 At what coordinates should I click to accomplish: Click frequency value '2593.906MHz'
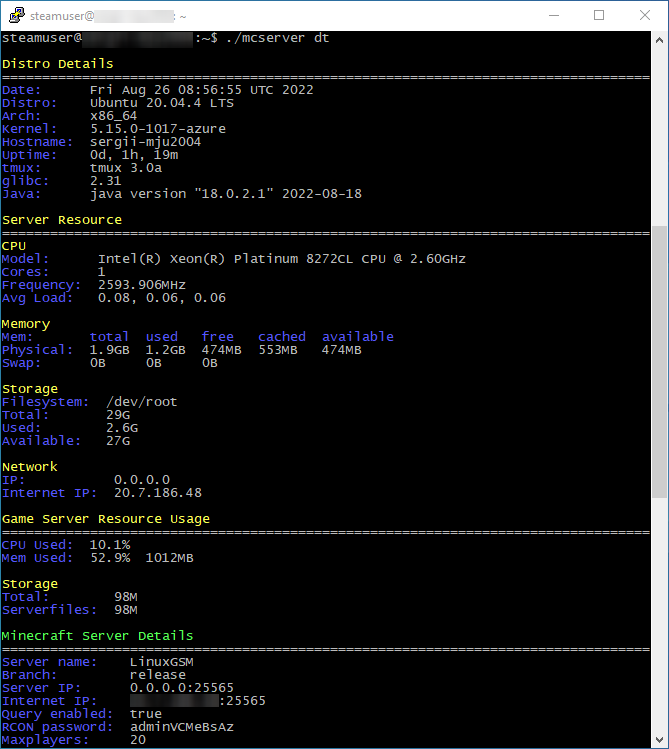[142, 285]
